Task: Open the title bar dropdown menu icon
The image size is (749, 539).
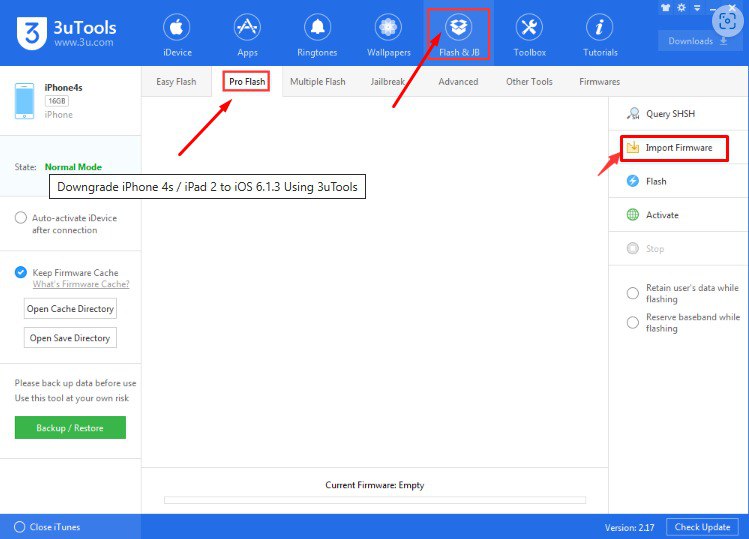Action: pos(697,8)
